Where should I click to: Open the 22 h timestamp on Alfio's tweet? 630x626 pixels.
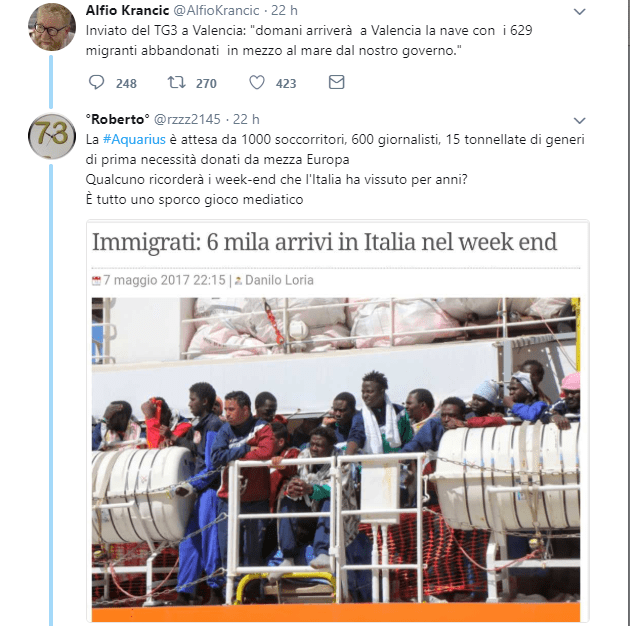(284, 10)
